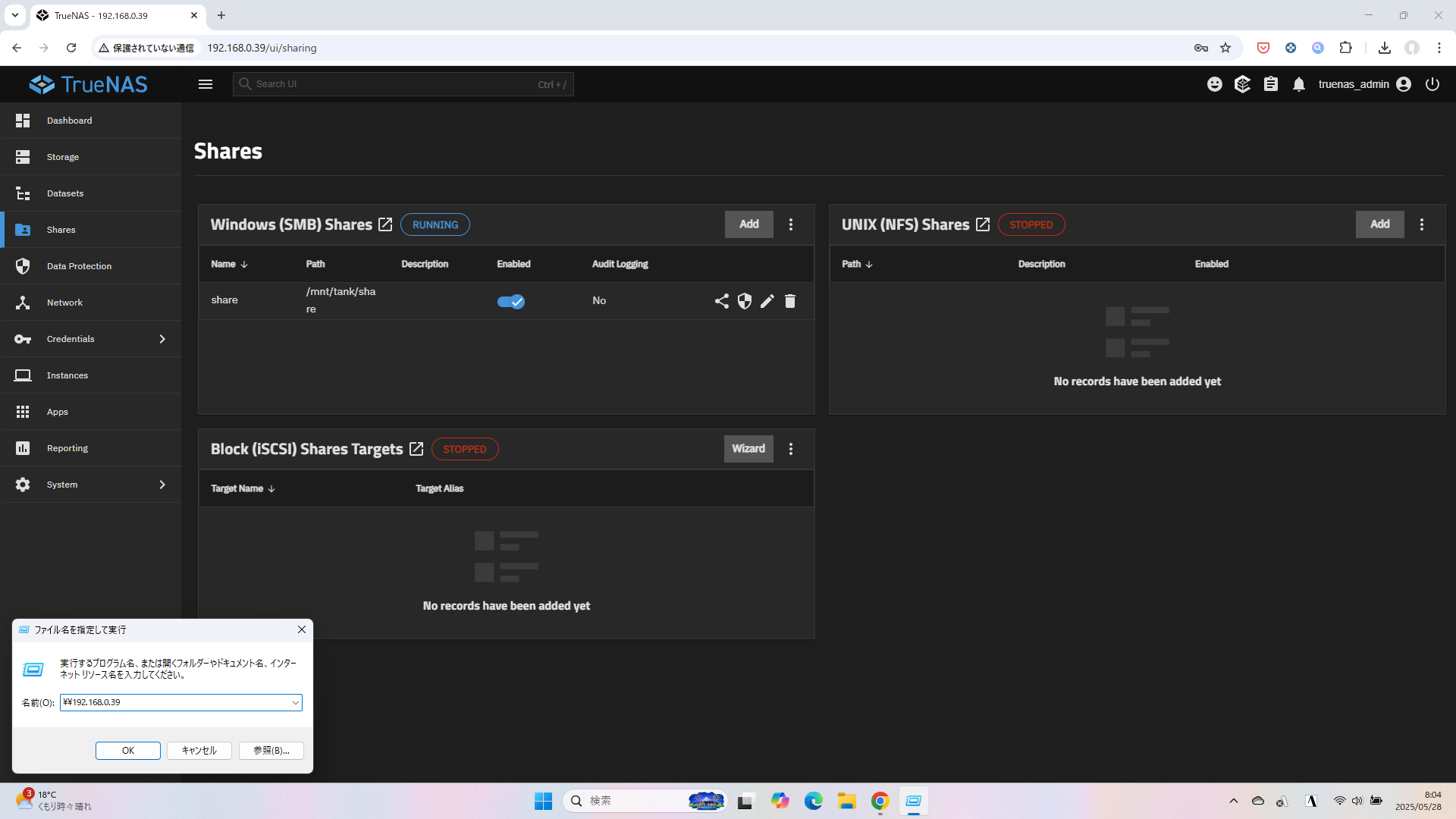Viewport: 1456px width, 819px height.
Task: Open Windows Start menu
Action: [544, 801]
